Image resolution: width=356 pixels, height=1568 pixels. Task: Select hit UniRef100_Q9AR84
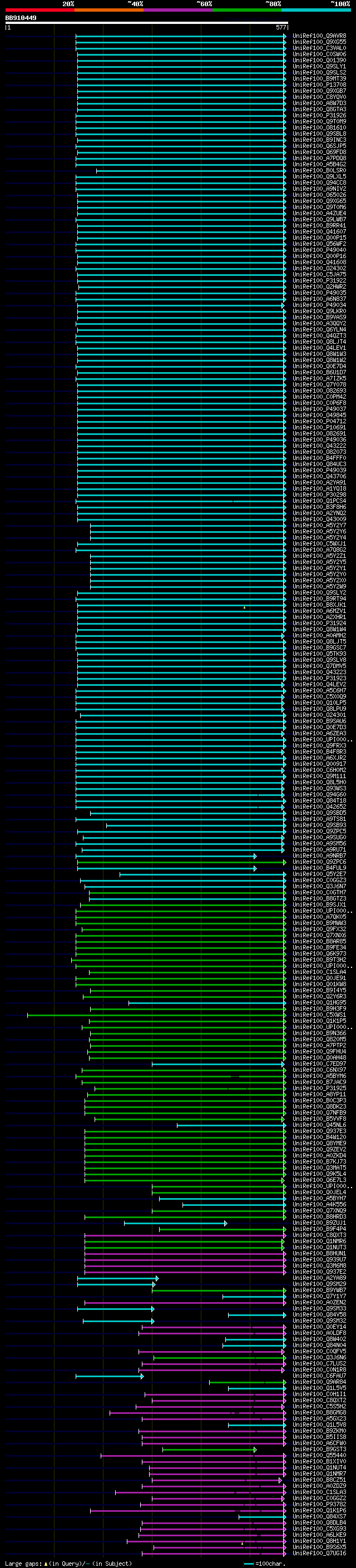point(319,1382)
